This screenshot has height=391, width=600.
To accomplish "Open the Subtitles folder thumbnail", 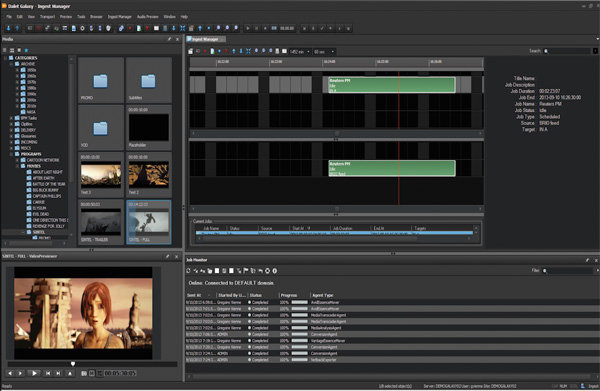I will click(x=148, y=80).
